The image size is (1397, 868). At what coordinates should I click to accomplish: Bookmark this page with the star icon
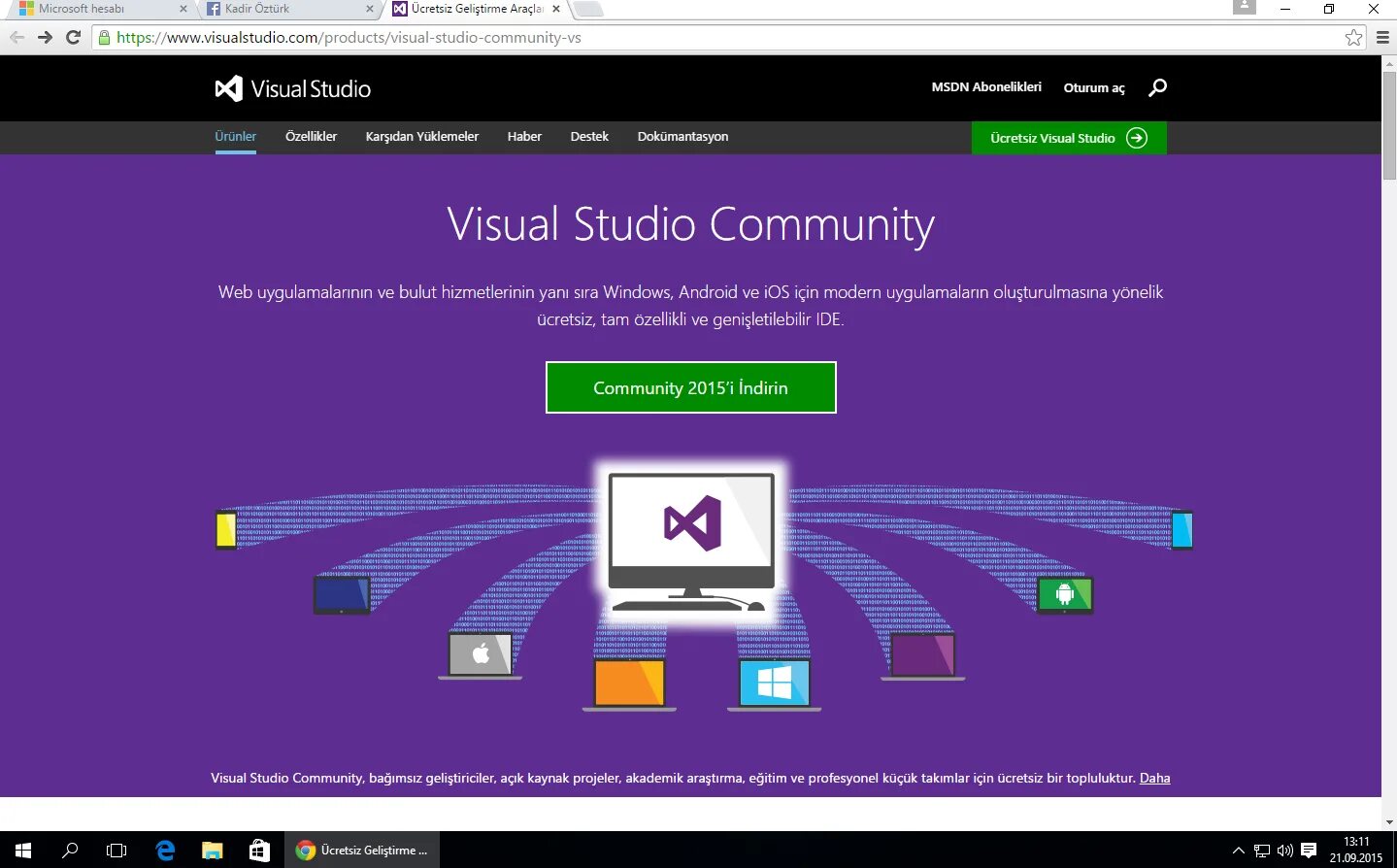click(x=1353, y=37)
